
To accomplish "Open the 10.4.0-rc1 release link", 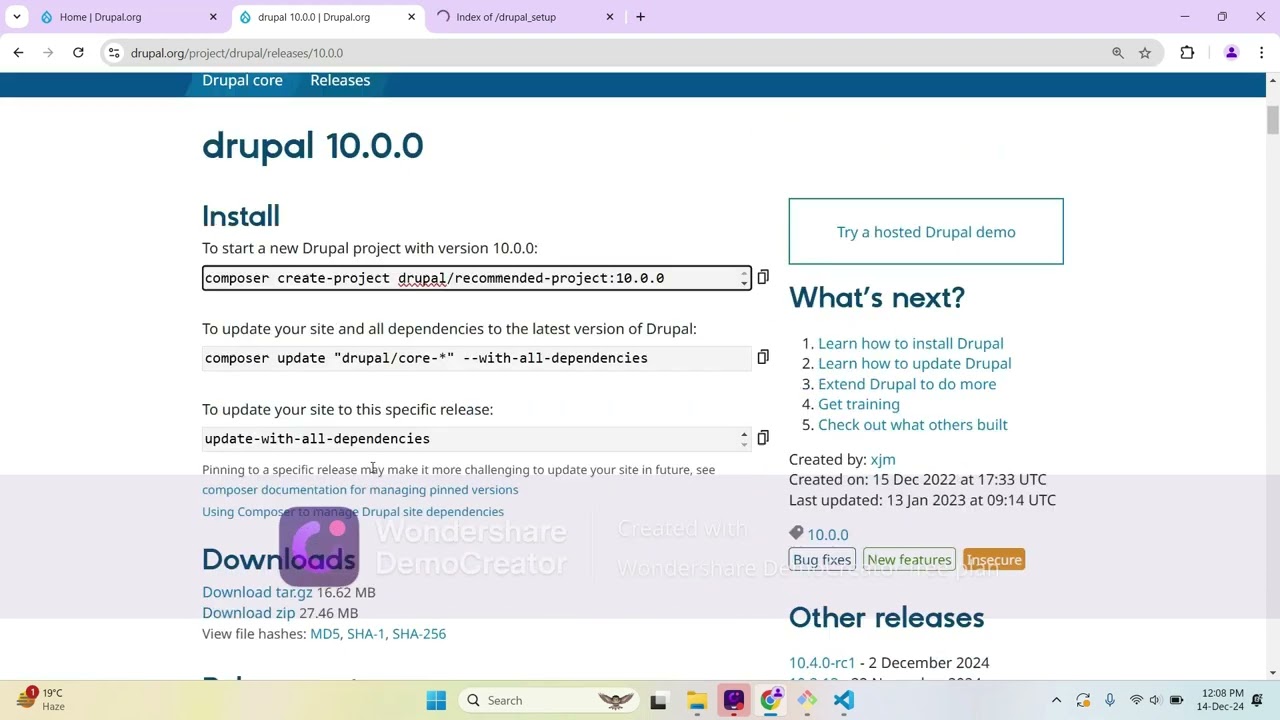I will pyautogui.click(x=822, y=662).
